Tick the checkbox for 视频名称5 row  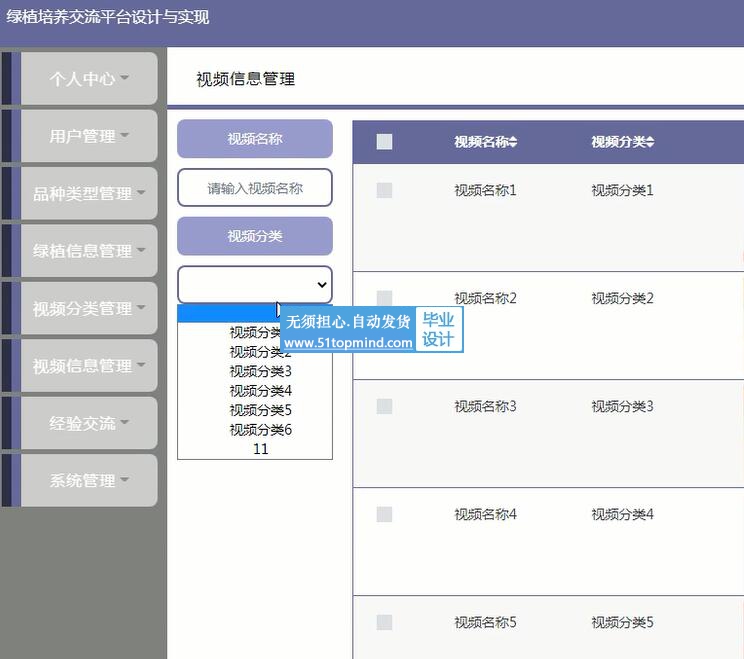(x=384, y=622)
